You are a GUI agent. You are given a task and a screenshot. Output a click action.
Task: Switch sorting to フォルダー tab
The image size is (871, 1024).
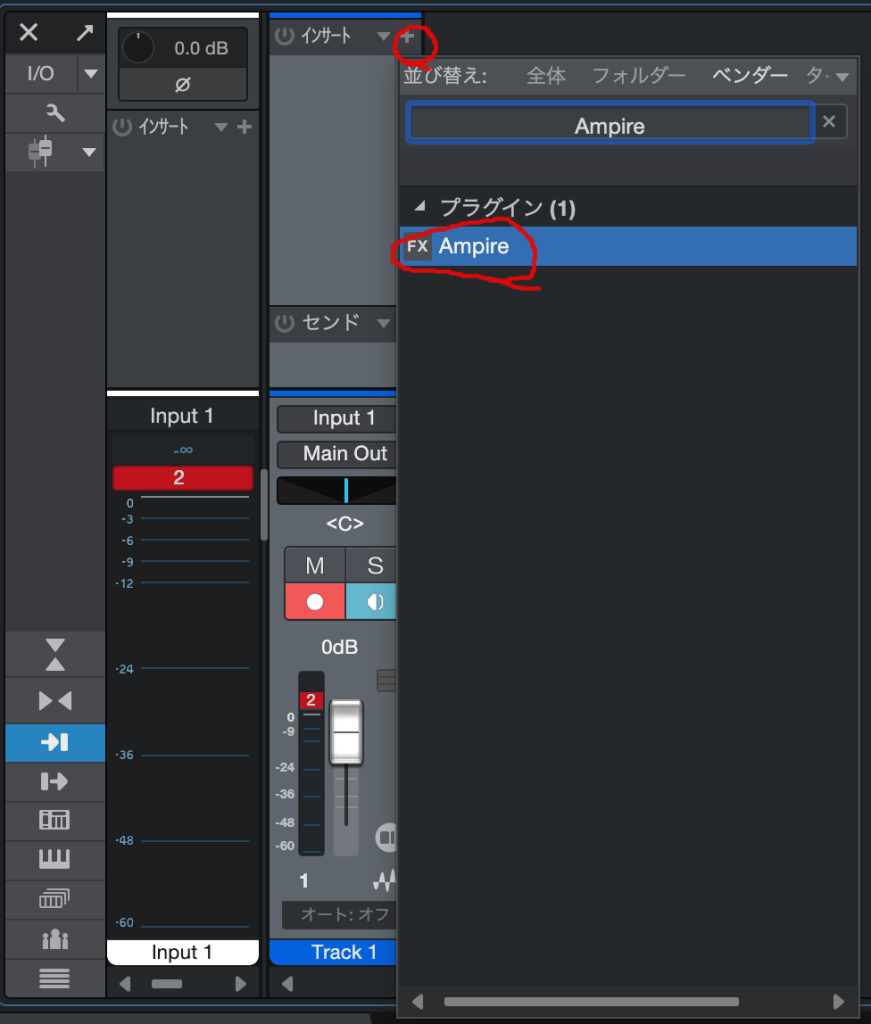click(639, 75)
